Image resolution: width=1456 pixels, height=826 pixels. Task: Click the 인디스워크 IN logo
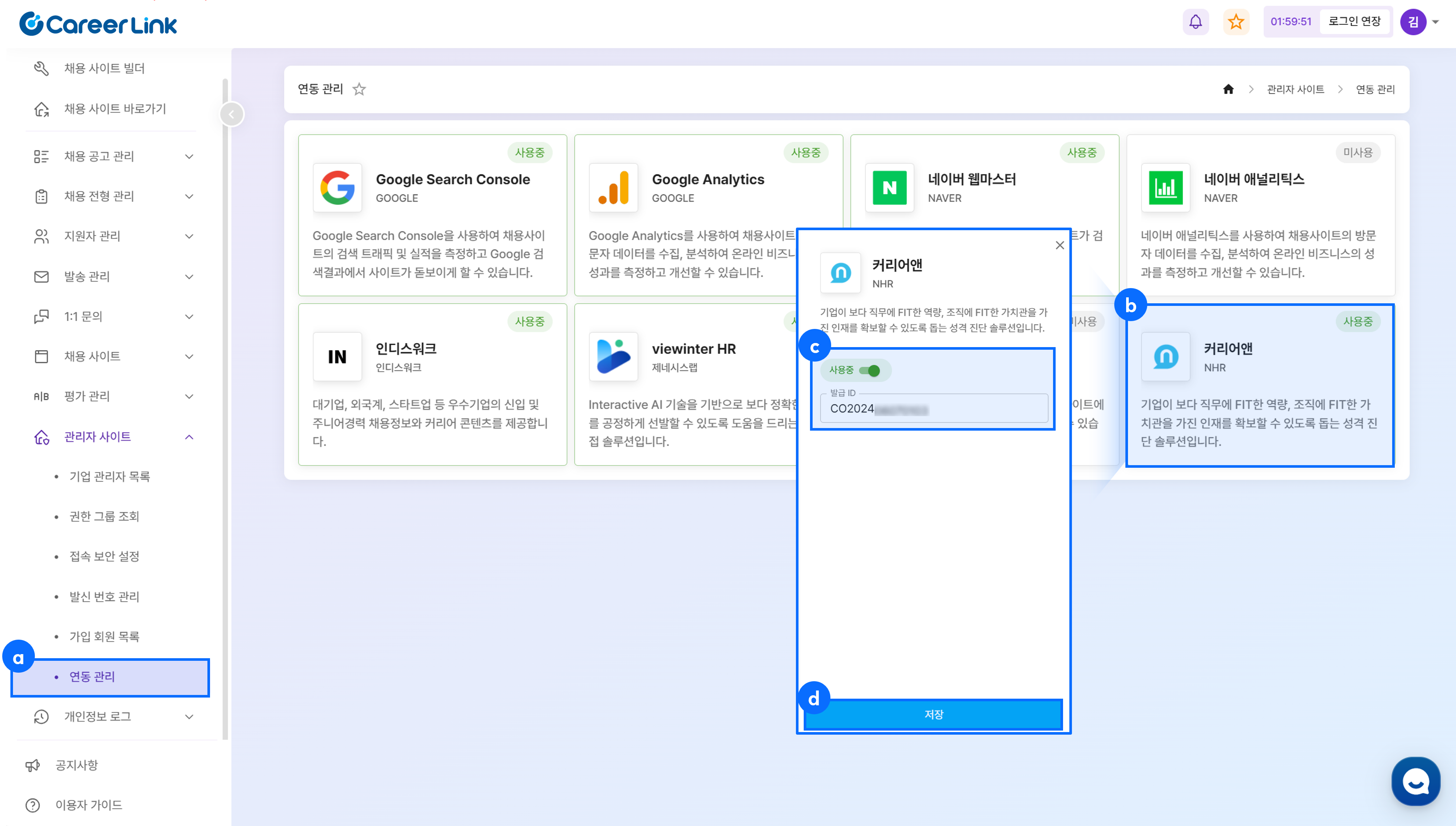(337, 357)
